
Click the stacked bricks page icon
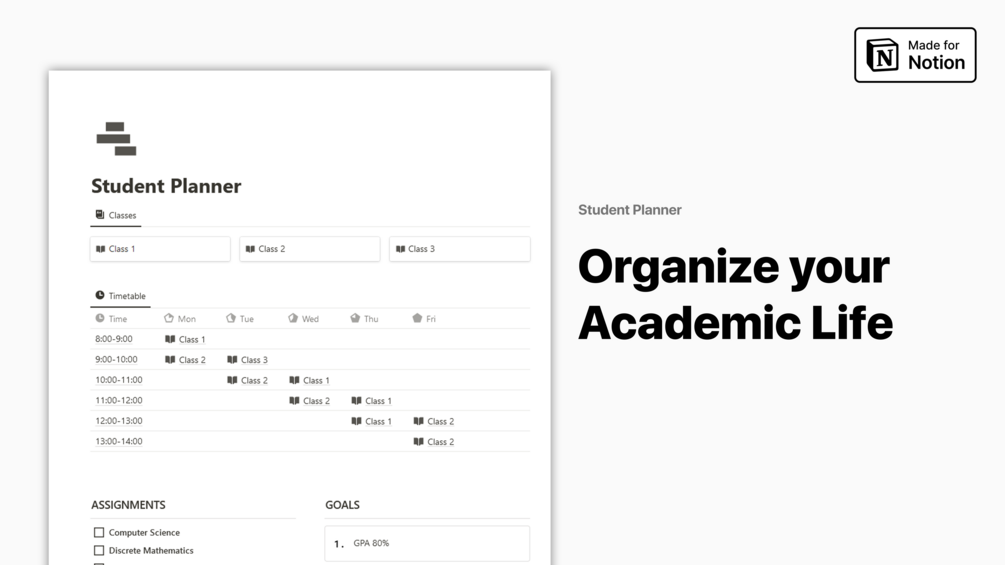[x=116, y=139]
